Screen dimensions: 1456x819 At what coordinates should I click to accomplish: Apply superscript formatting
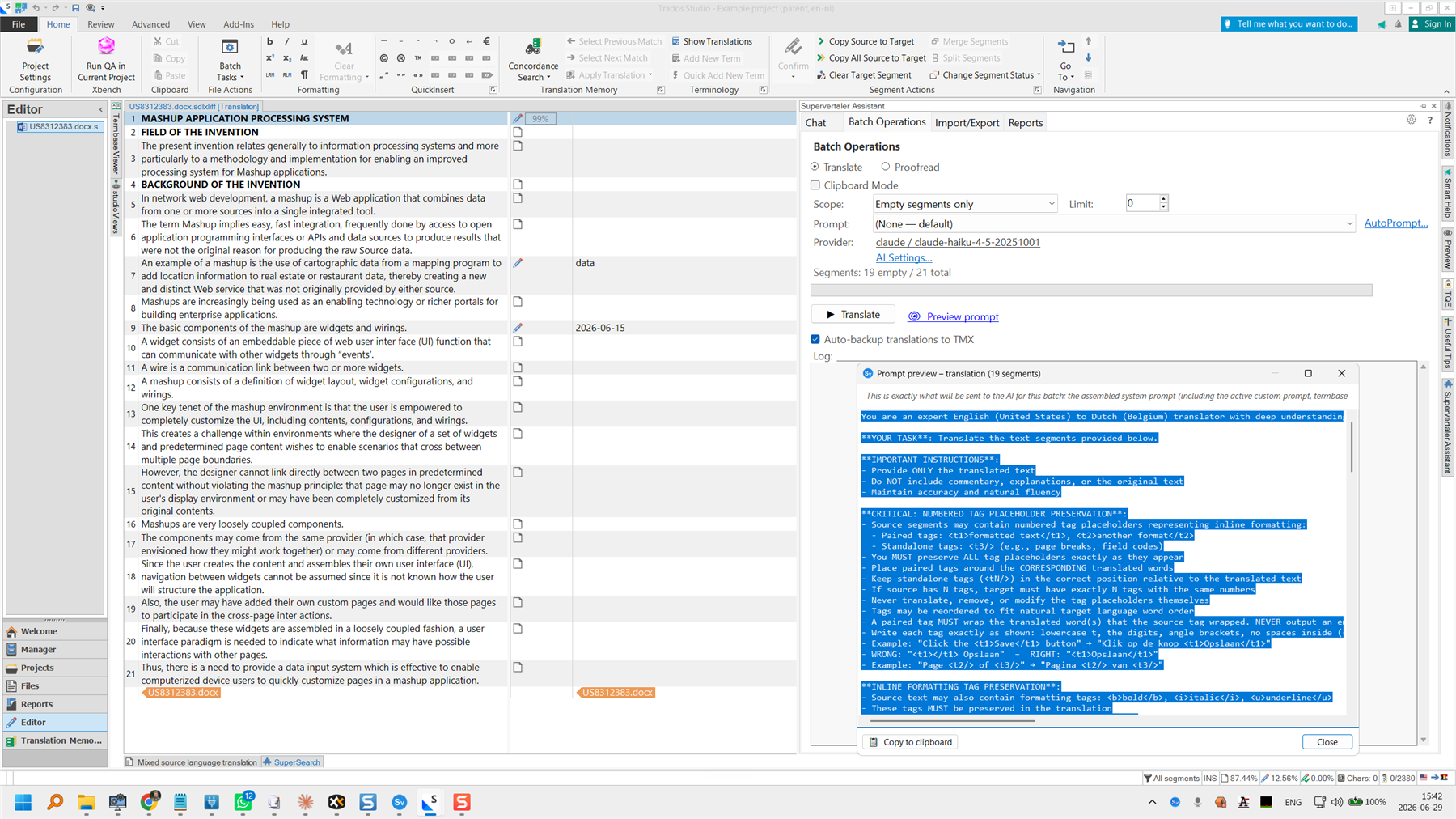269,58
